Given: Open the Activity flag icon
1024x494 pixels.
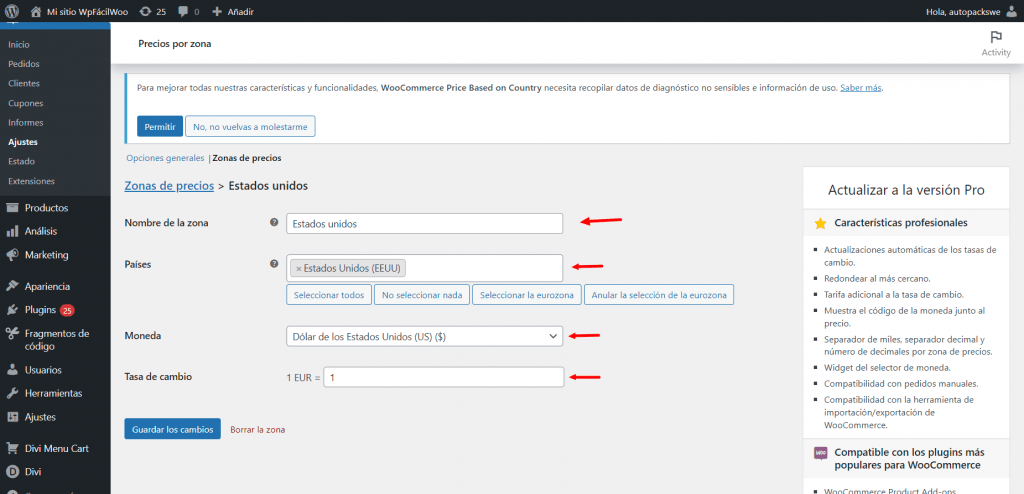Looking at the screenshot, I should click(x=996, y=37).
